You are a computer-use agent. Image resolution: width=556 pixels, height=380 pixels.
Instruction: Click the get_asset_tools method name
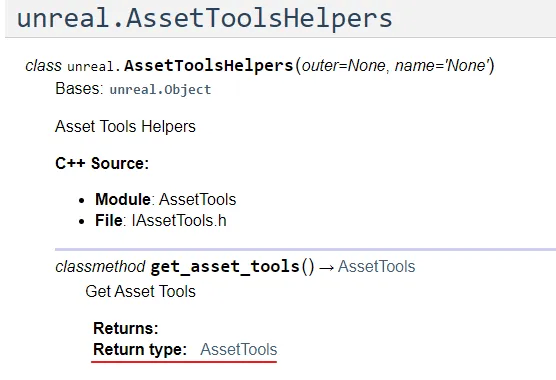click(x=225, y=267)
